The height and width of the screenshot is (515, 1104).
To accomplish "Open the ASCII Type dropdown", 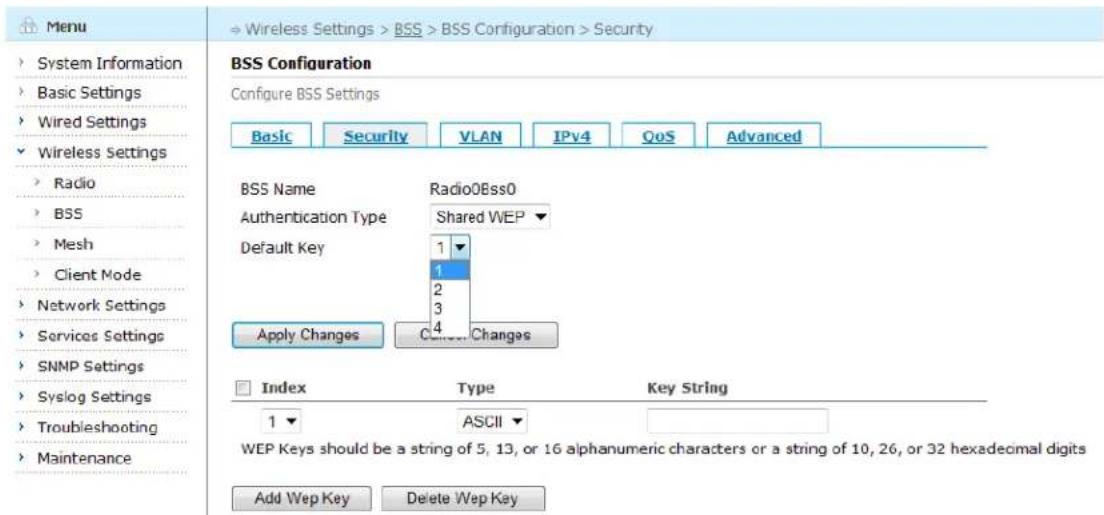I will point(492,423).
